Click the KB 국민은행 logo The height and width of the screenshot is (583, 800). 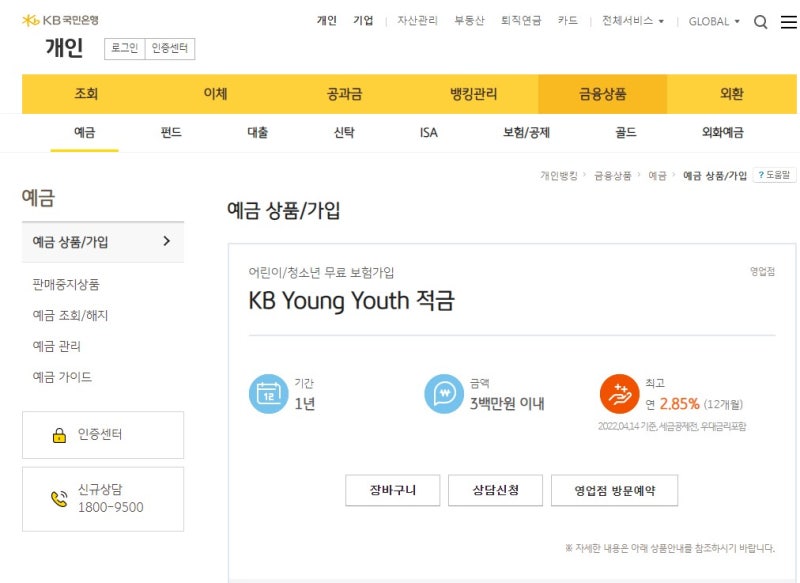click(x=60, y=20)
